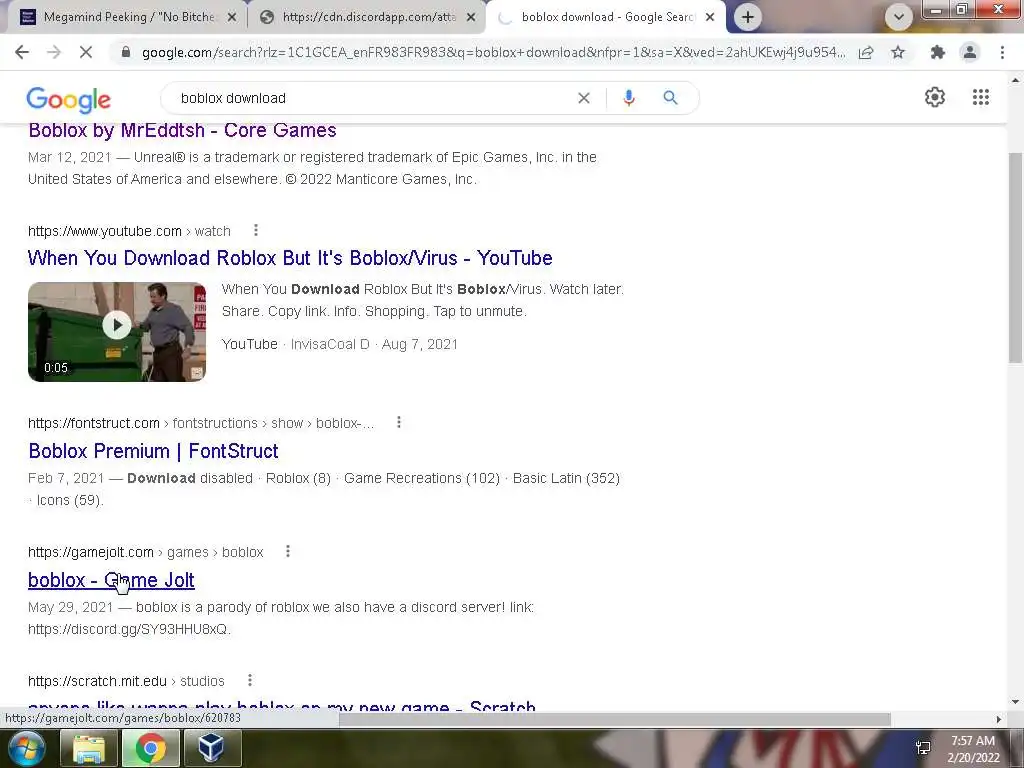This screenshot has height=768, width=1024.
Task: Bookmark this page with the star icon
Action: [x=898, y=52]
